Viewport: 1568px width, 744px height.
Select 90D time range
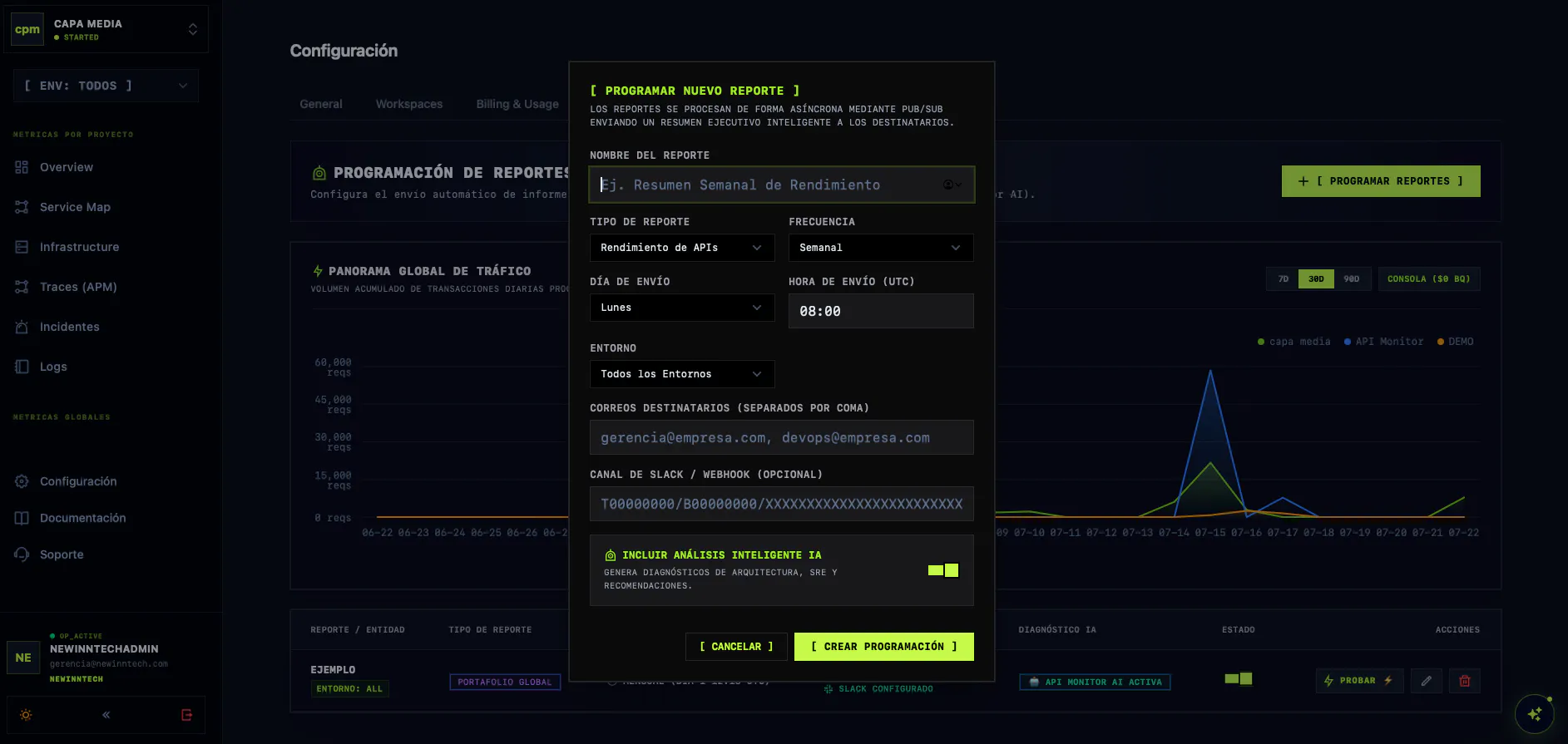1352,279
